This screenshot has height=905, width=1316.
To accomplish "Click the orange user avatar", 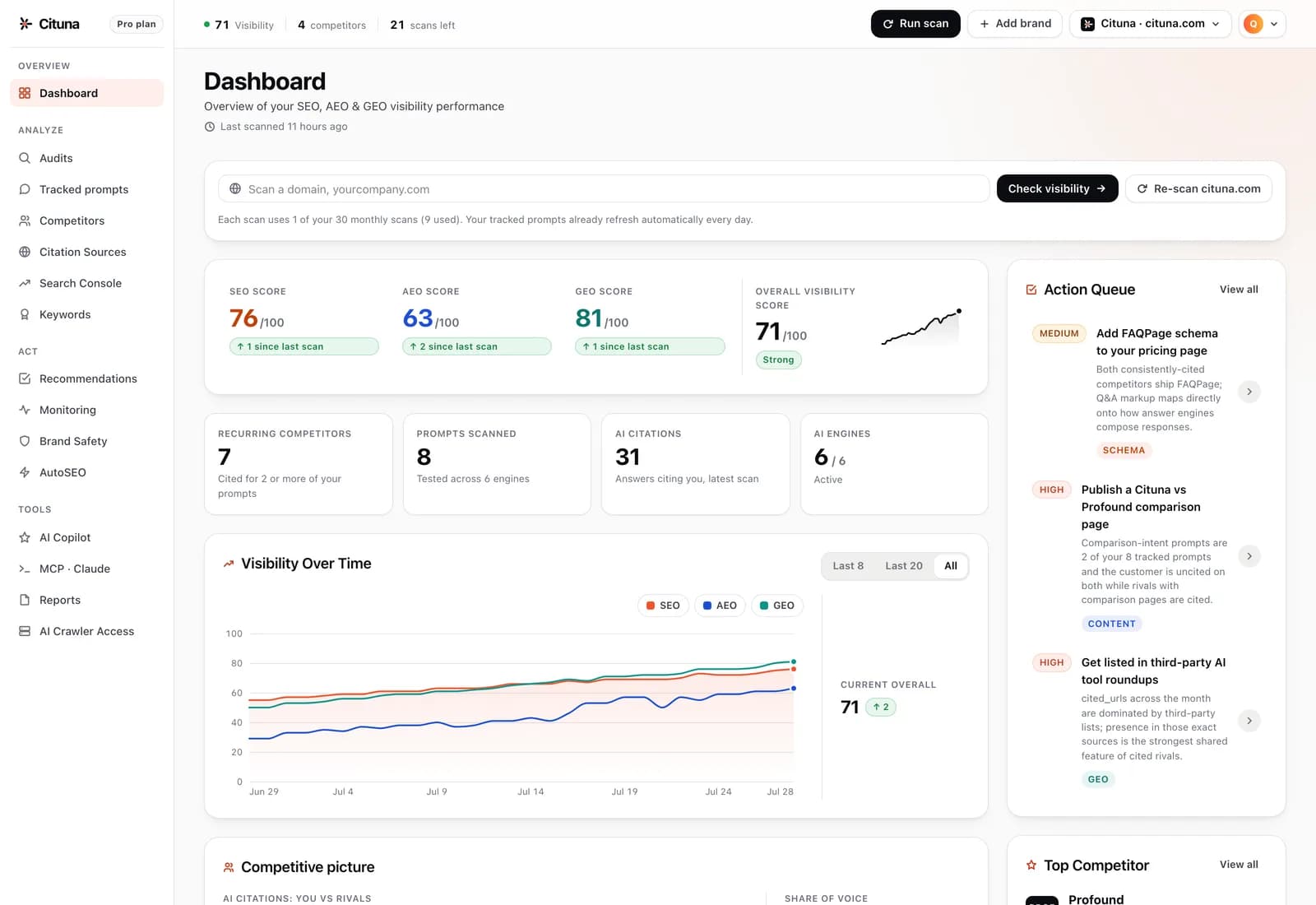I will (1253, 24).
